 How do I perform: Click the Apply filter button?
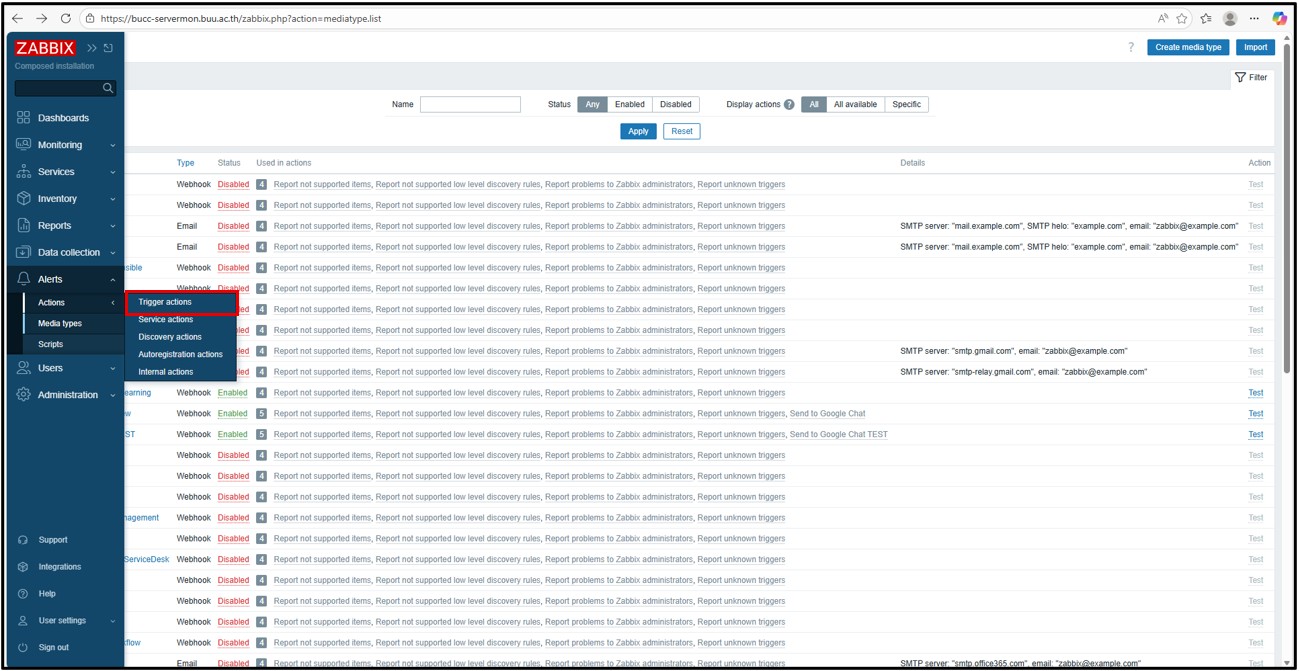click(638, 131)
